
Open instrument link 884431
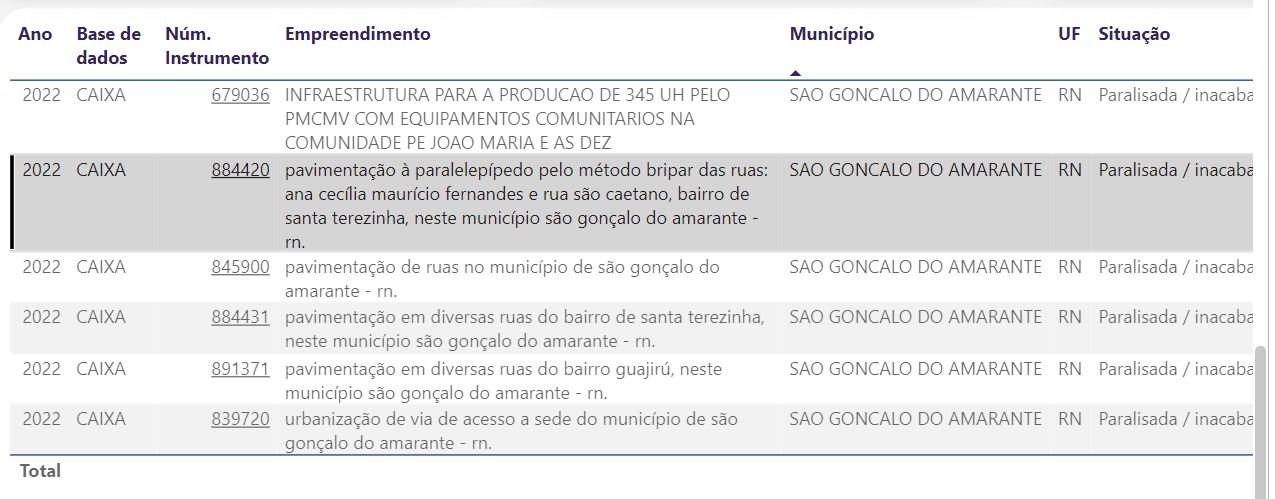[x=240, y=318]
